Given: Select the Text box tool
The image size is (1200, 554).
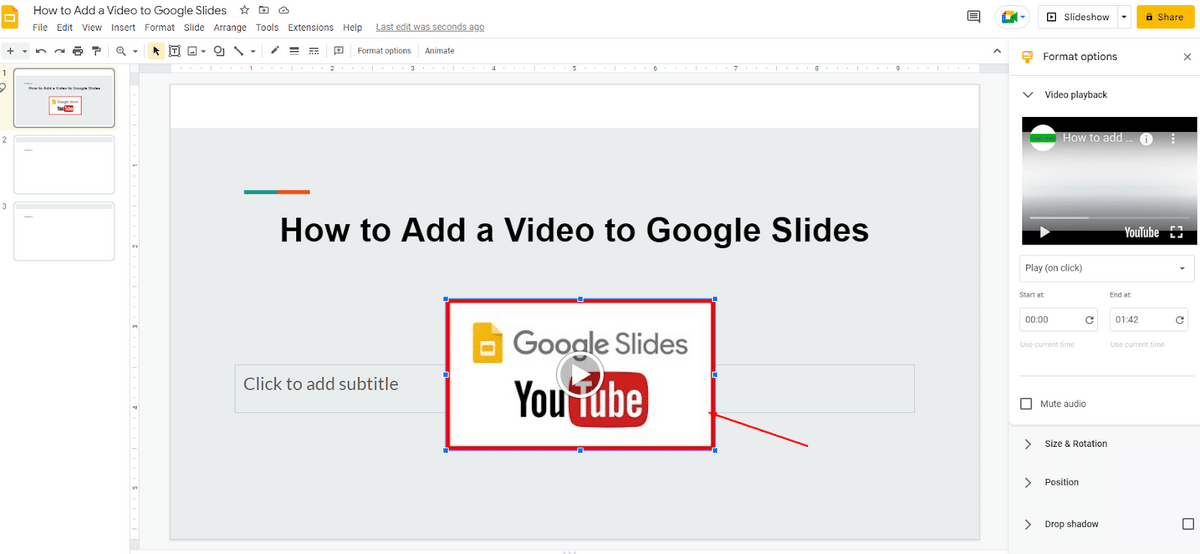Looking at the screenshot, I should (x=175, y=51).
